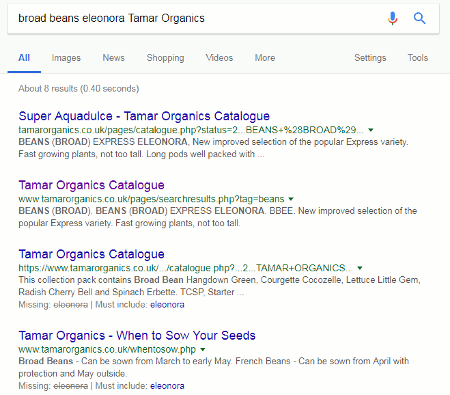Click the blue search magnifier icon
This screenshot has height=395, width=450.
click(419, 18)
